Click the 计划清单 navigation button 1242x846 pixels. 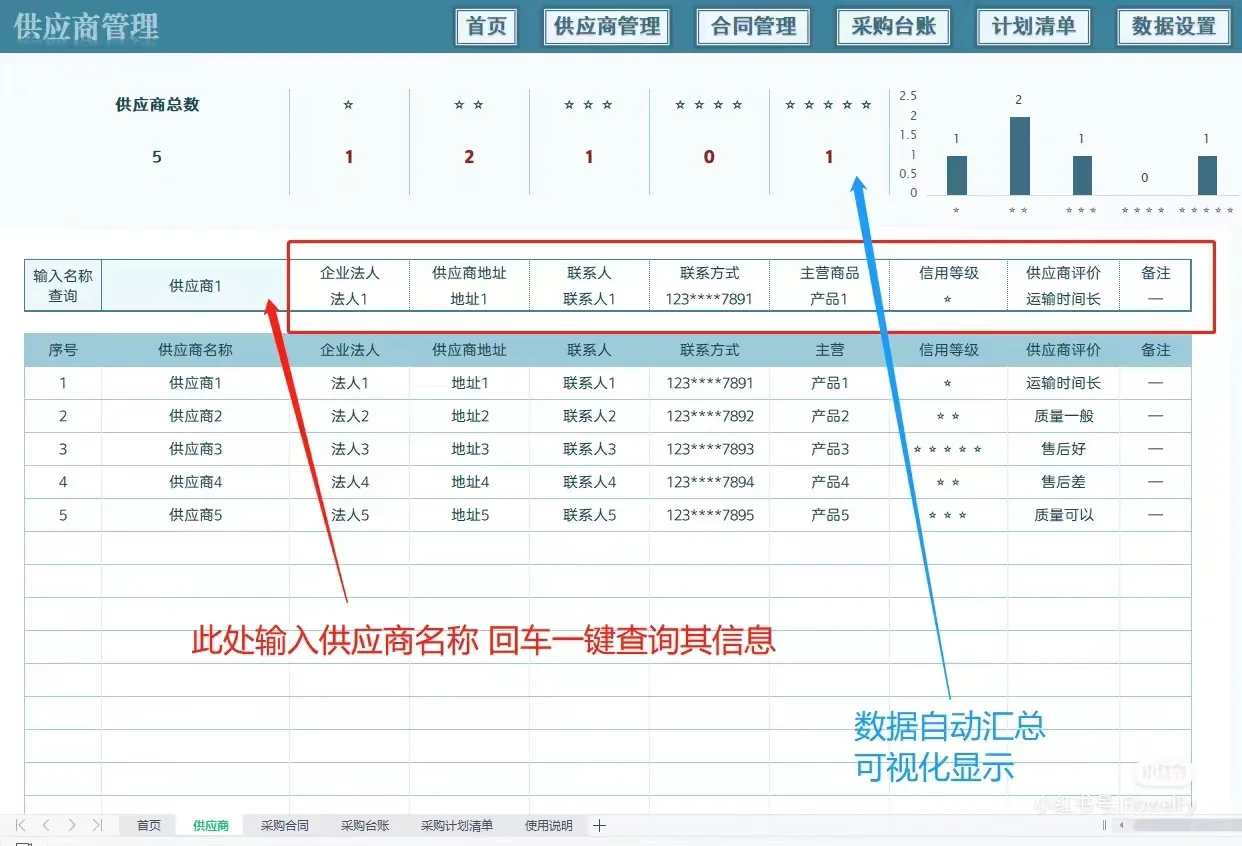[x=1033, y=27]
